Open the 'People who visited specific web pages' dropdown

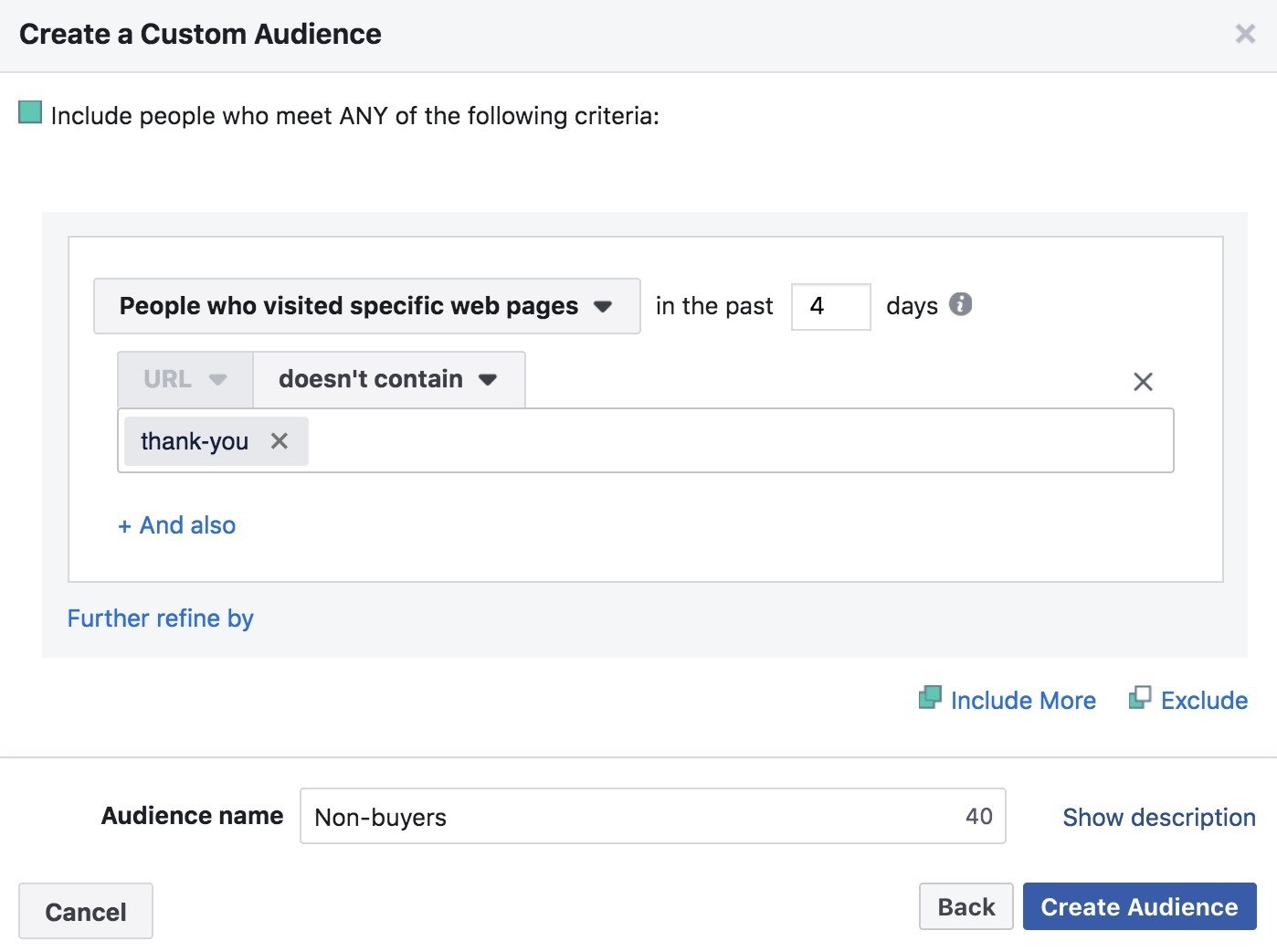(x=366, y=306)
